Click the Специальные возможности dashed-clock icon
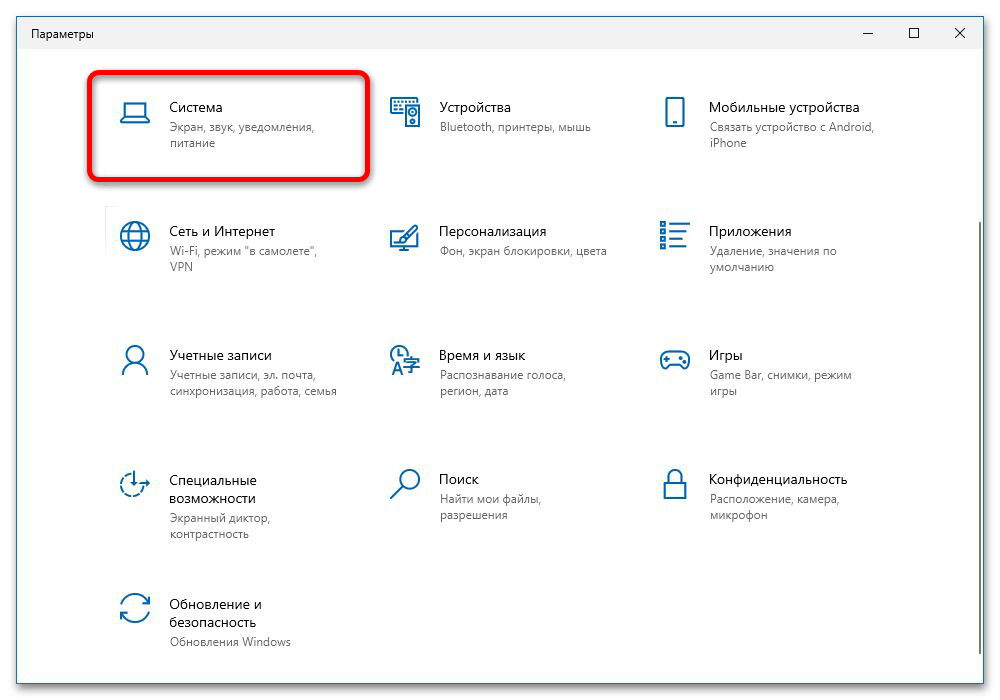This screenshot has height=700, width=1000. point(135,485)
